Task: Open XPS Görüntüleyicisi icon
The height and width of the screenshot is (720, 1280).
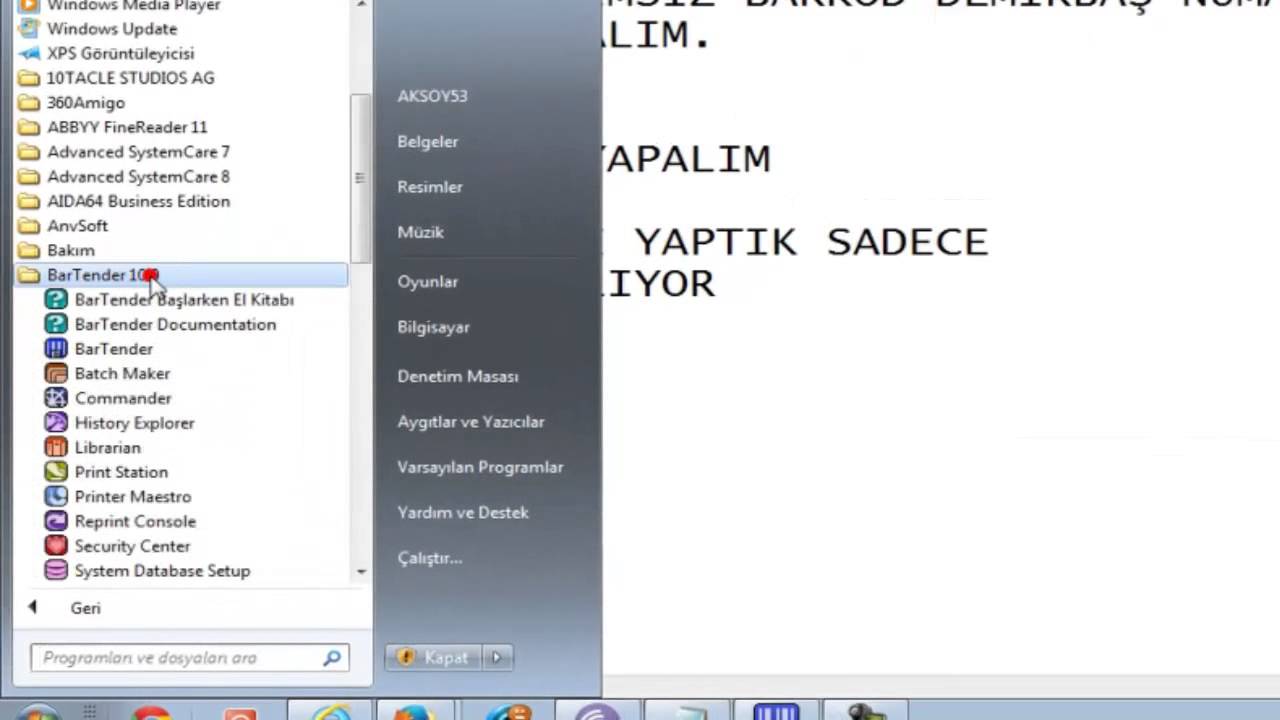Action: pyautogui.click(x=30, y=53)
